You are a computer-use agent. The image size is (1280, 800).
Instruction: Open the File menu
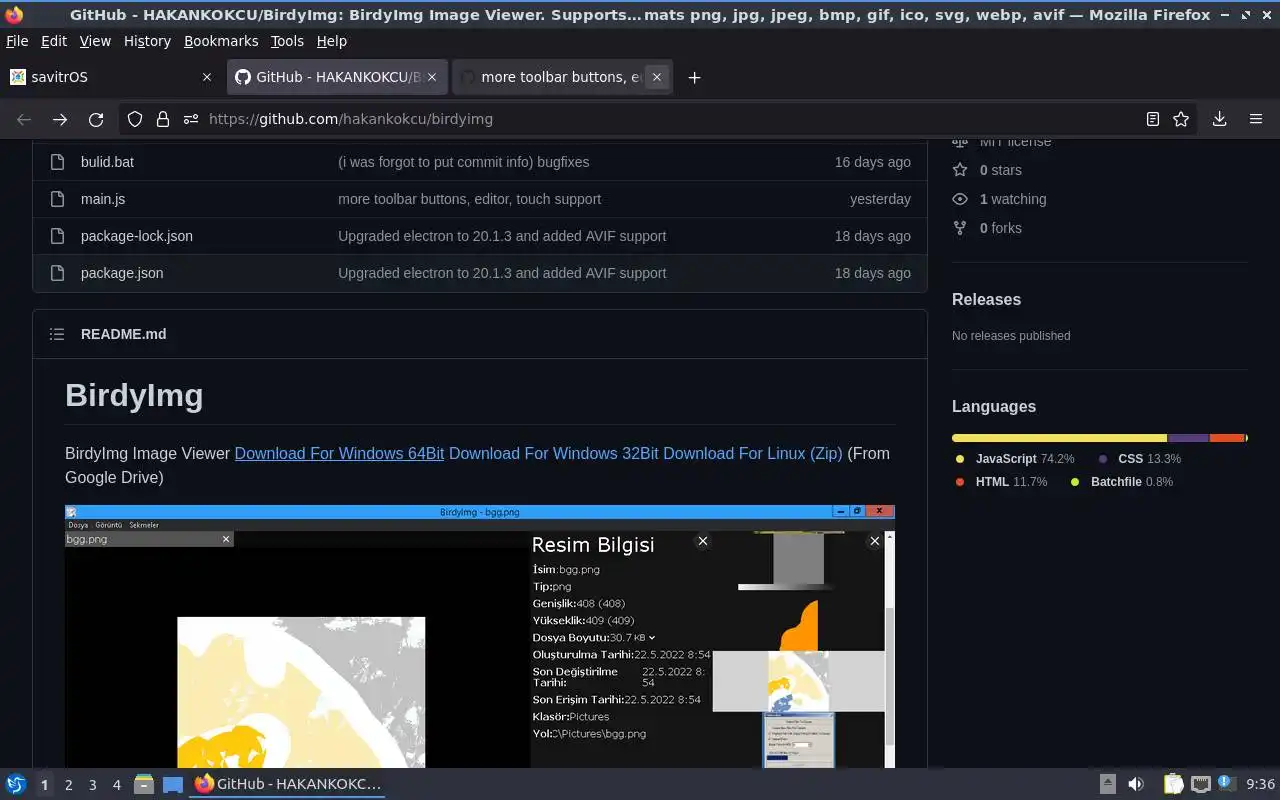coord(17,41)
